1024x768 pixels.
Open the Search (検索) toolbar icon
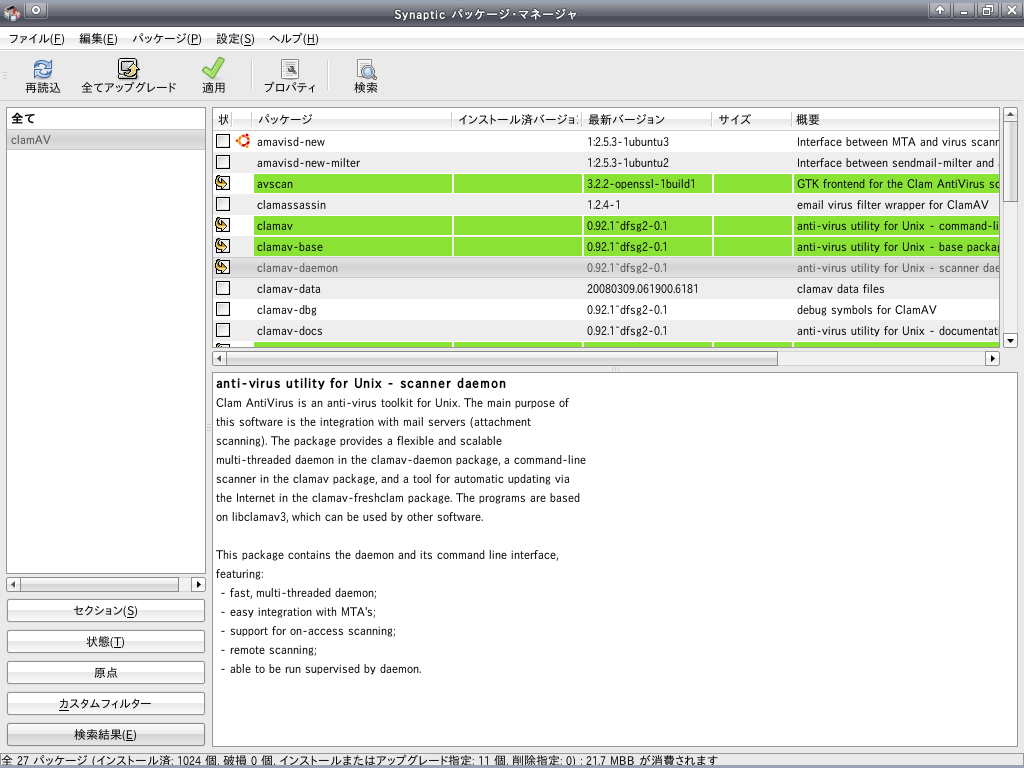[x=366, y=69]
